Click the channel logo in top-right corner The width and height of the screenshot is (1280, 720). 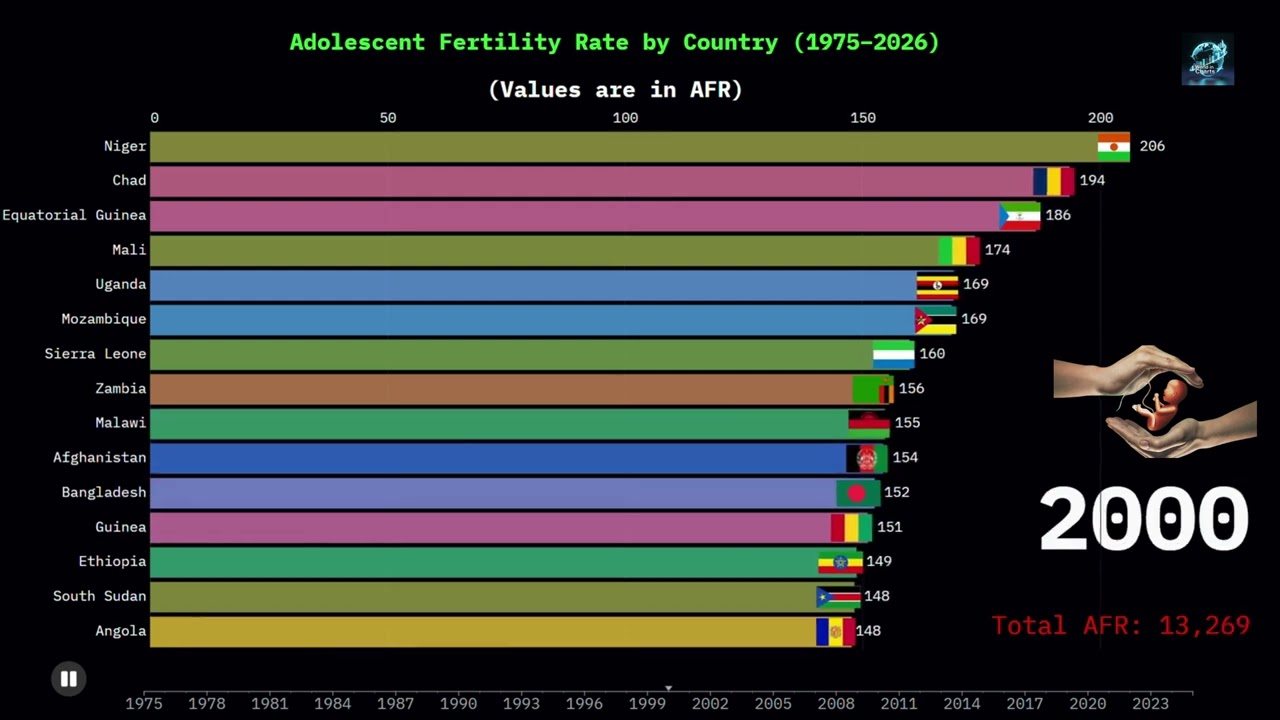click(1208, 59)
